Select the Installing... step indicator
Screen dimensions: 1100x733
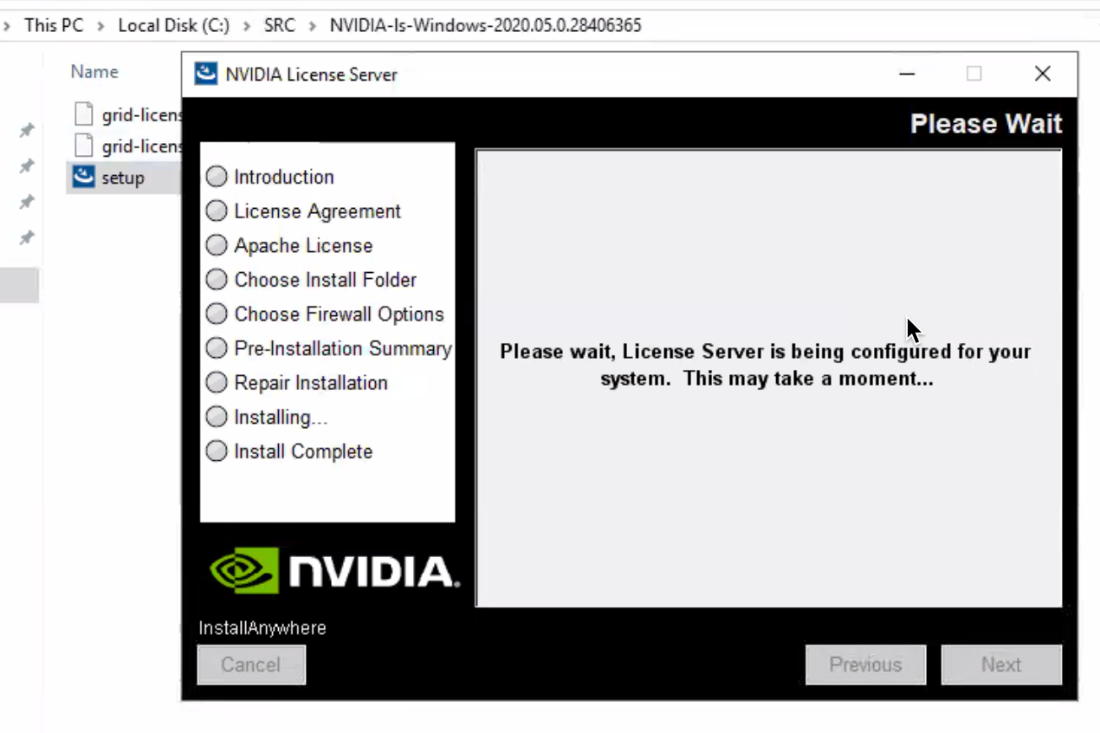click(x=217, y=417)
